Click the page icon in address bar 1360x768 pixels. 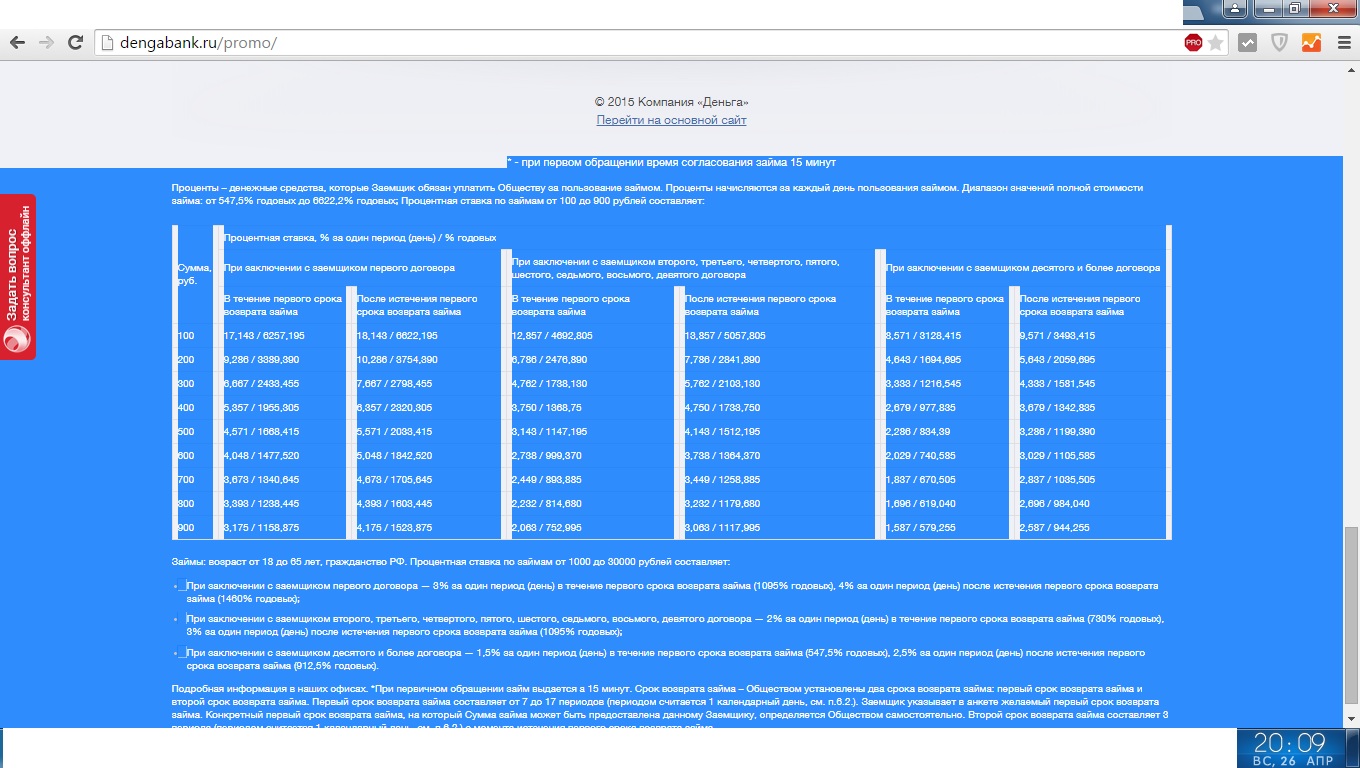108,43
